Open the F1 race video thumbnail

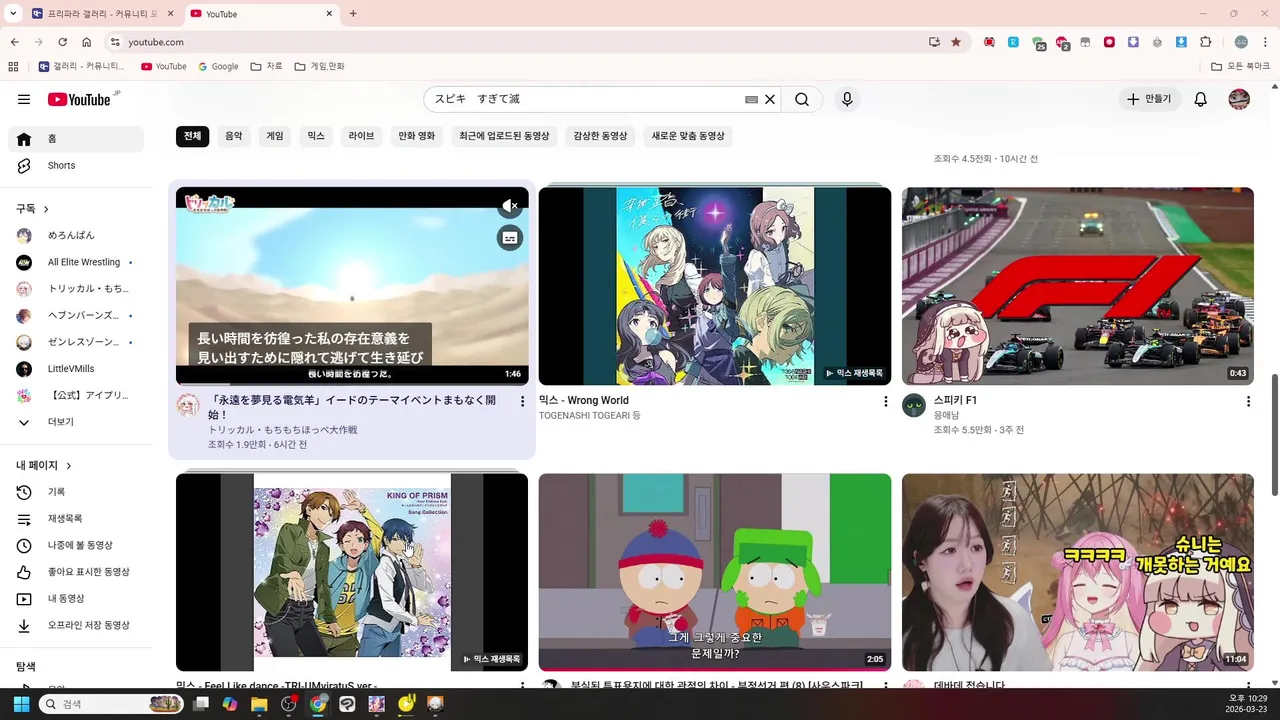(1078, 286)
